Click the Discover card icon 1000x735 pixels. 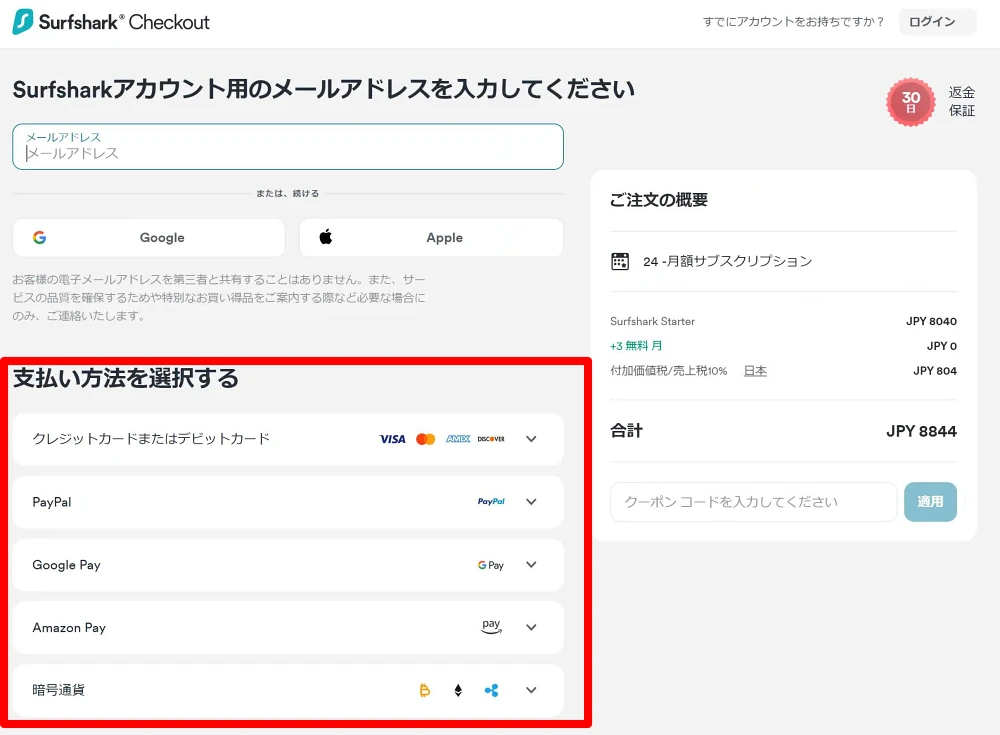491,439
